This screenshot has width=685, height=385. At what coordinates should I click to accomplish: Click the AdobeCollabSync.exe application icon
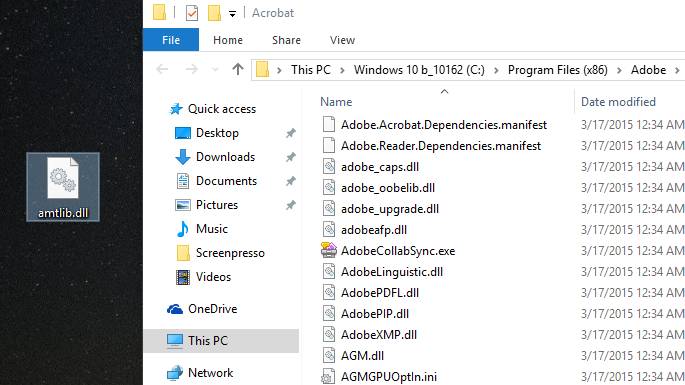click(329, 250)
